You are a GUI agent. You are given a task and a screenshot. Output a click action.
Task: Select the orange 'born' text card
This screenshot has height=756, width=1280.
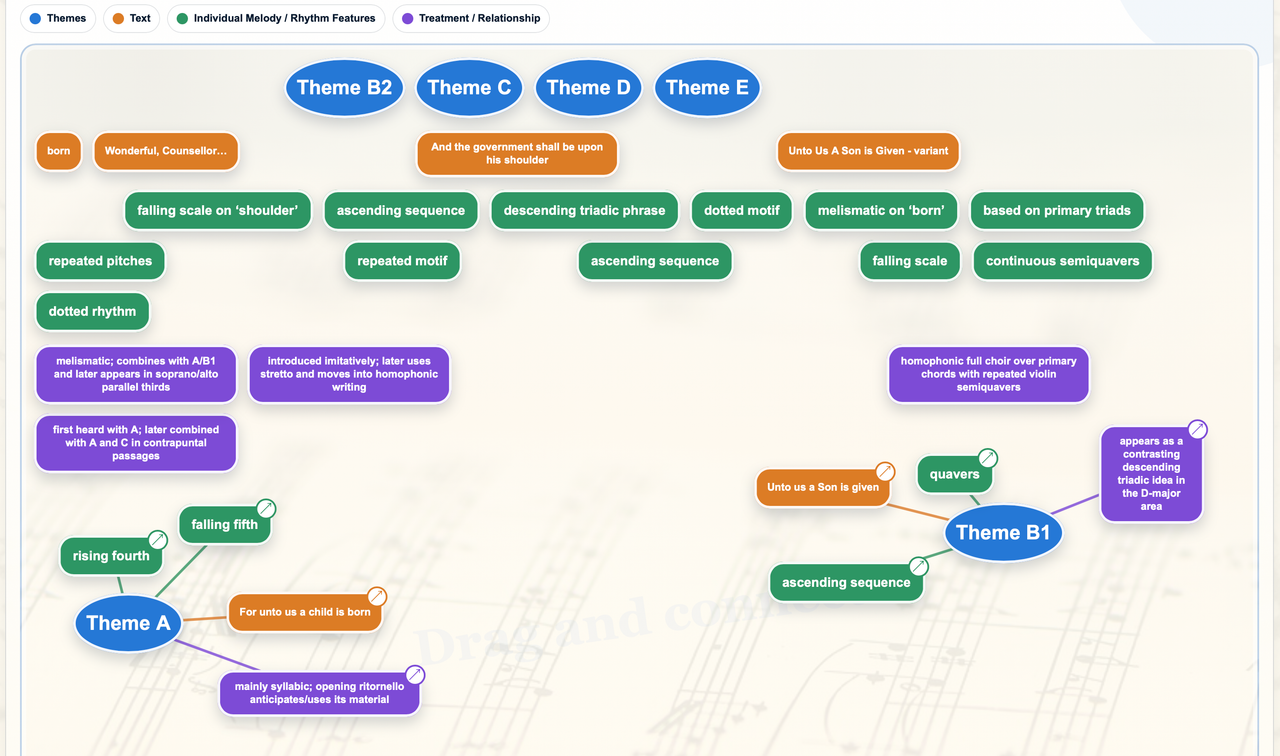click(59, 151)
